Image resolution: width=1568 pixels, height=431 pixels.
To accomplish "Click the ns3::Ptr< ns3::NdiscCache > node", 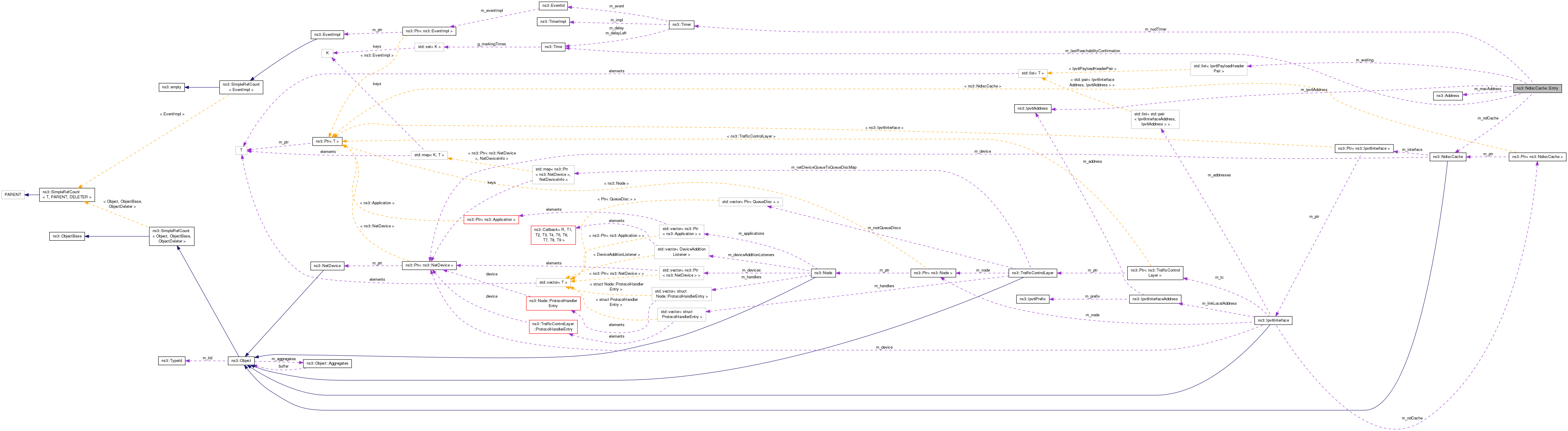I will click(x=1537, y=157).
